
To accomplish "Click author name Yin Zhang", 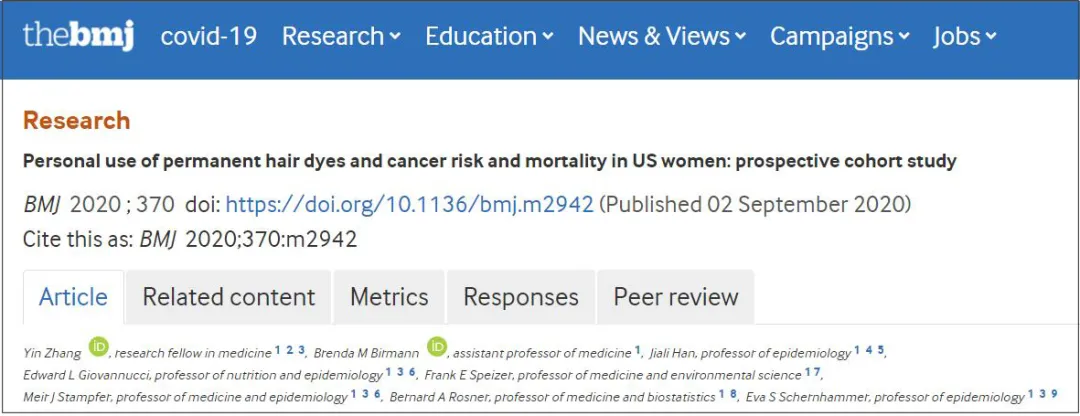I will pos(52,352).
